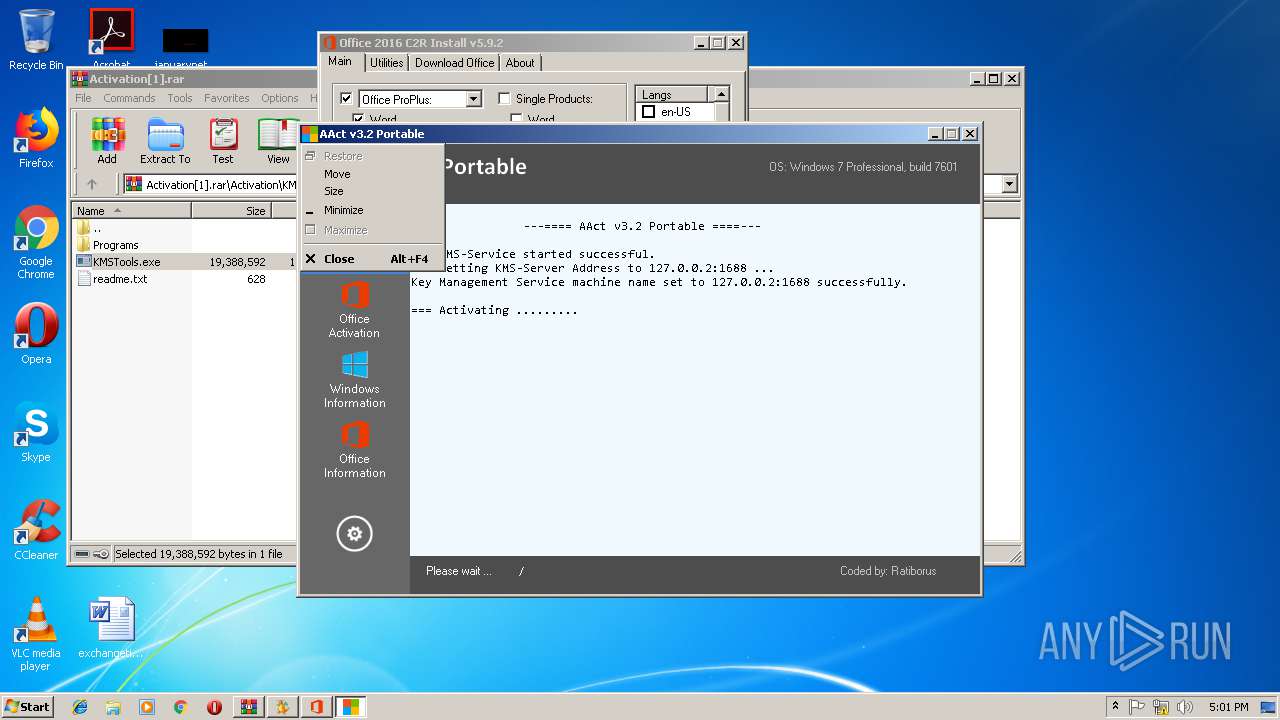The height and width of the screenshot is (720, 1280).
Task: Select Office Activation in AAct sidebar
Action: tap(354, 310)
